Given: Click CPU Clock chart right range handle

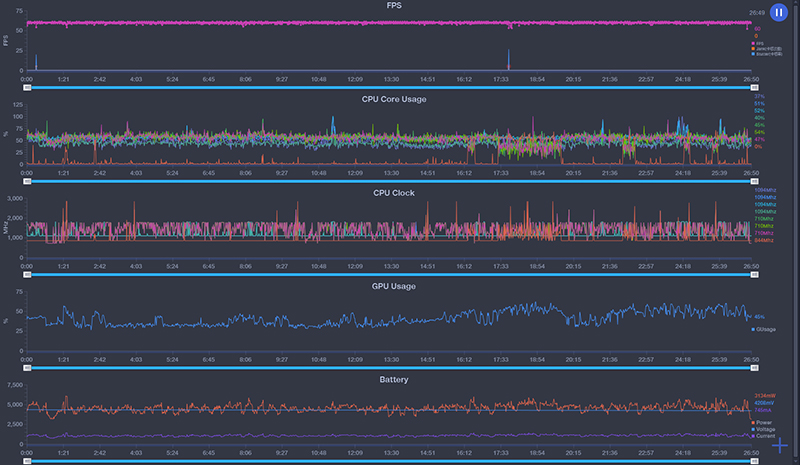Looking at the screenshot, I should coord(754,275).
